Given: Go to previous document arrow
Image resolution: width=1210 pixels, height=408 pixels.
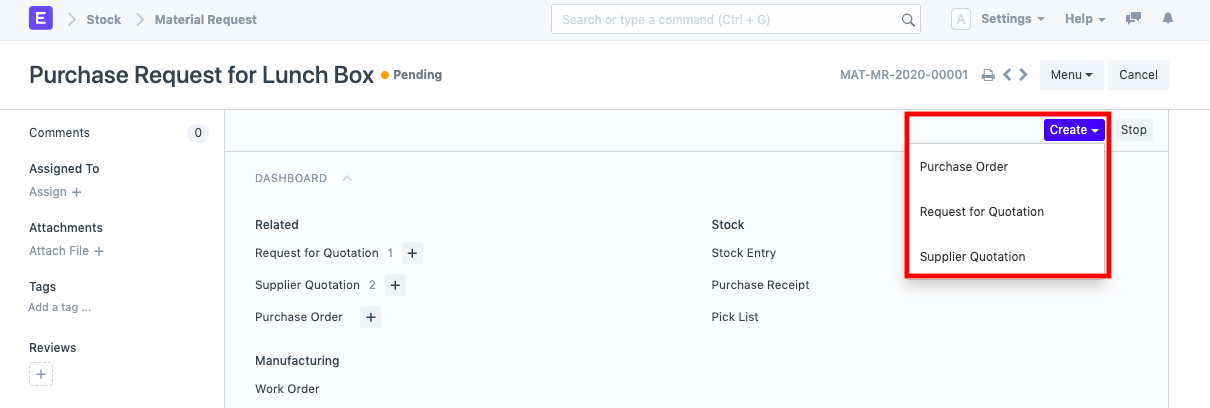Looking at the screenshot, I should click(1008, 75).
